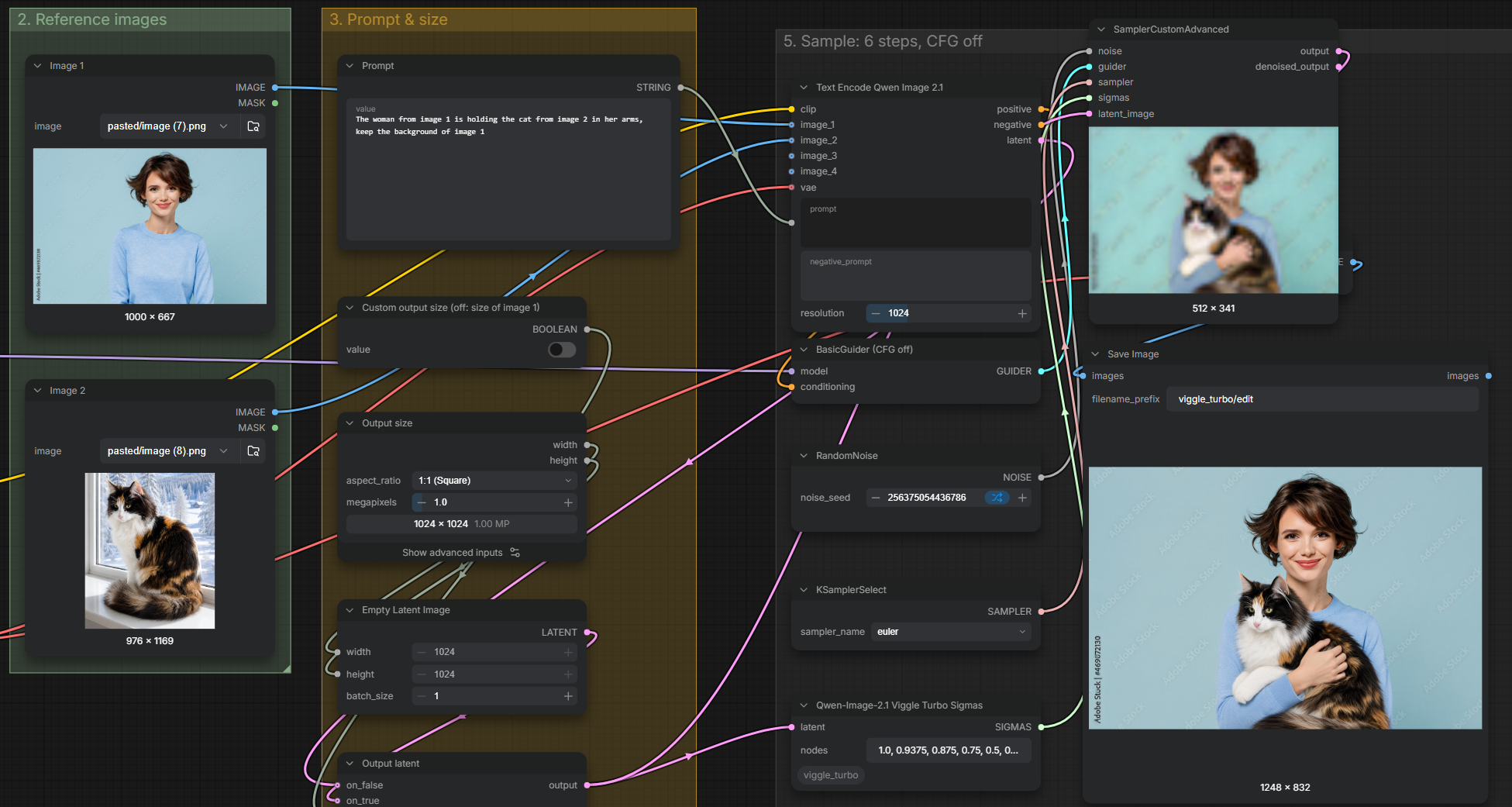Open the pasted/image (7).png file dropdown

[x=167, y=126]
